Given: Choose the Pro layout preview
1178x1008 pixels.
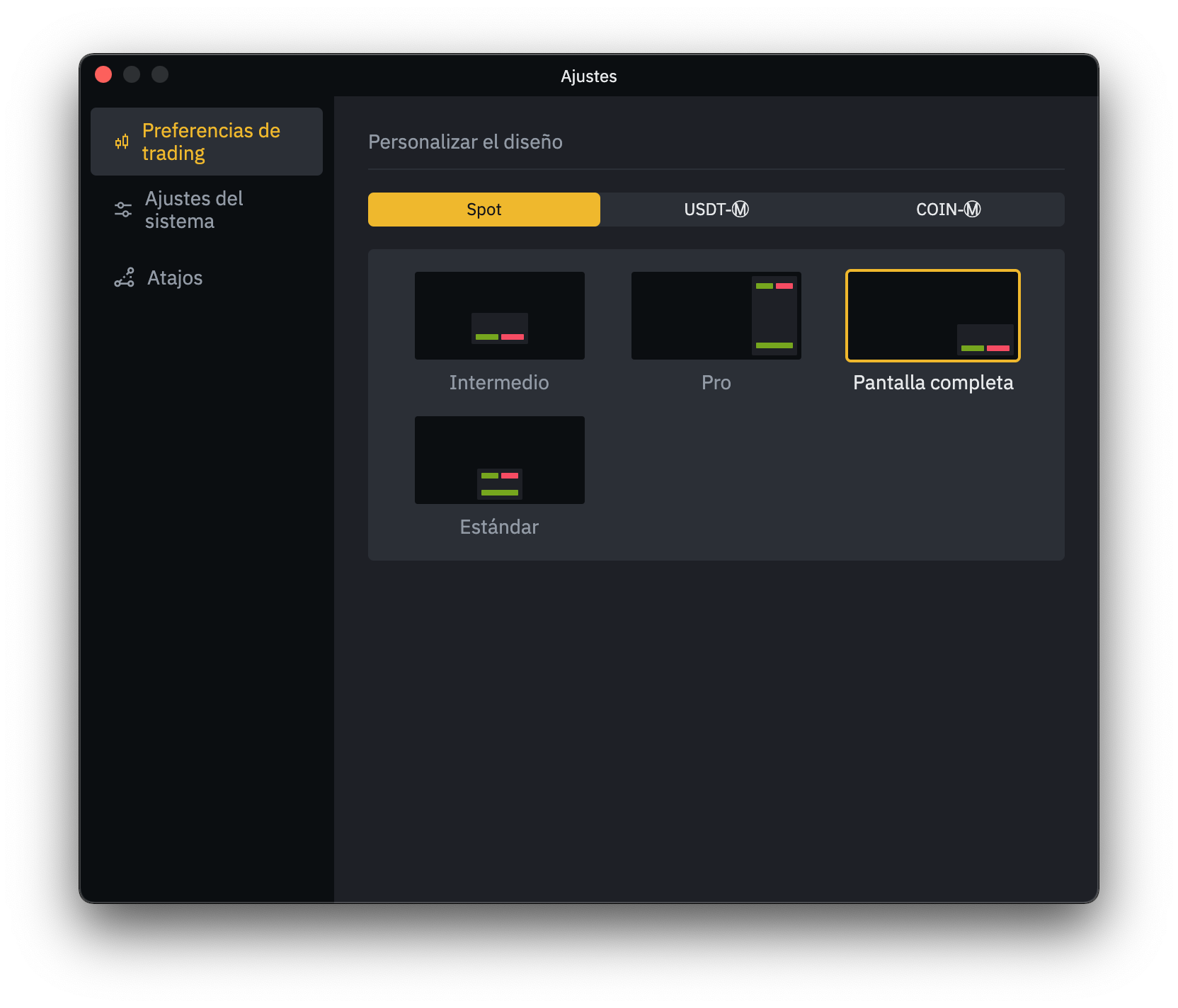Looking at the screenshot, I should tap(716, 316).
